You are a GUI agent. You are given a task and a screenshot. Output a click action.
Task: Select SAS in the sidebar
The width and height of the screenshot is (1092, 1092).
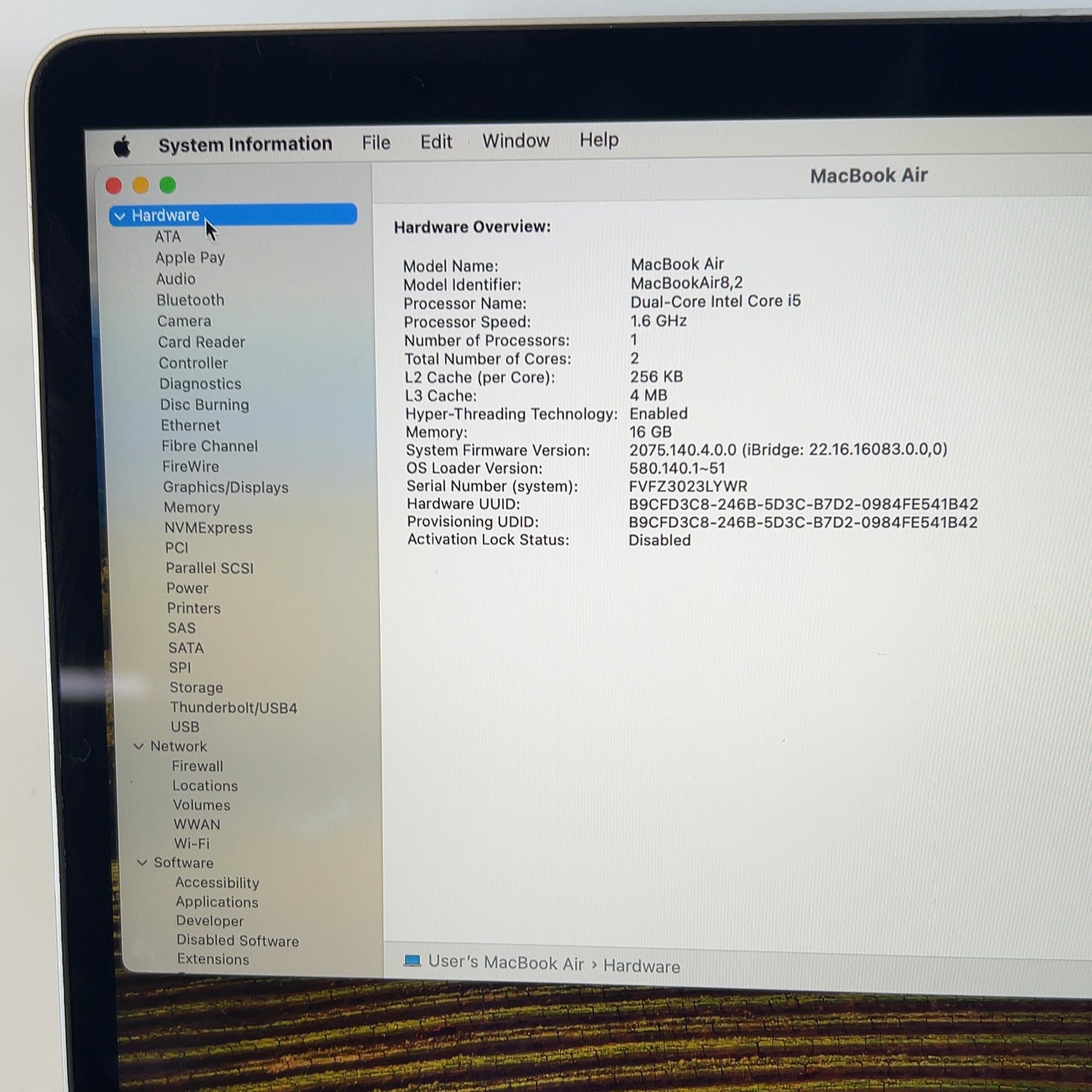coord(181,628)
